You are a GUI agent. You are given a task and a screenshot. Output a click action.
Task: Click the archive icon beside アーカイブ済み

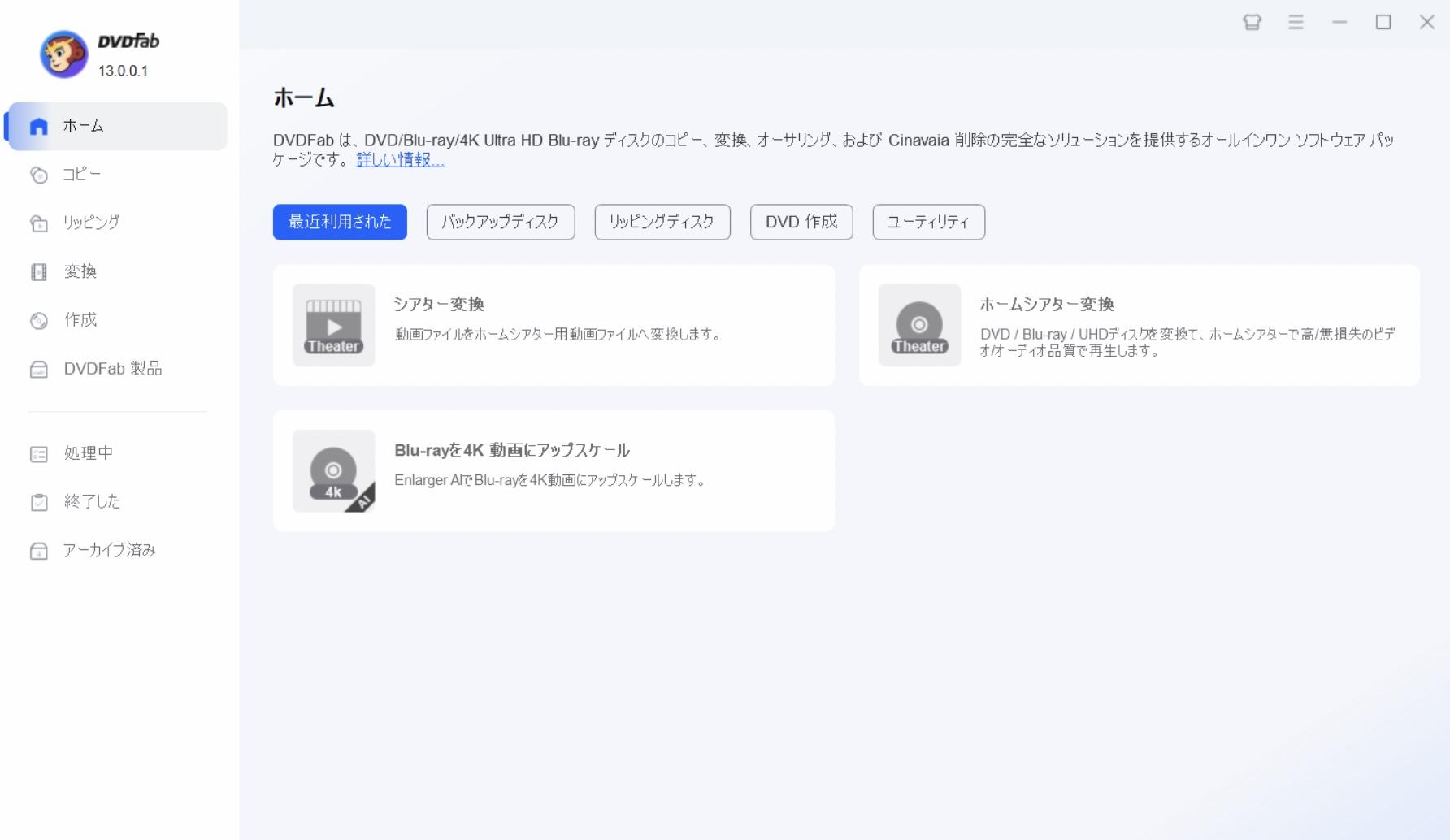click(38, 552)
